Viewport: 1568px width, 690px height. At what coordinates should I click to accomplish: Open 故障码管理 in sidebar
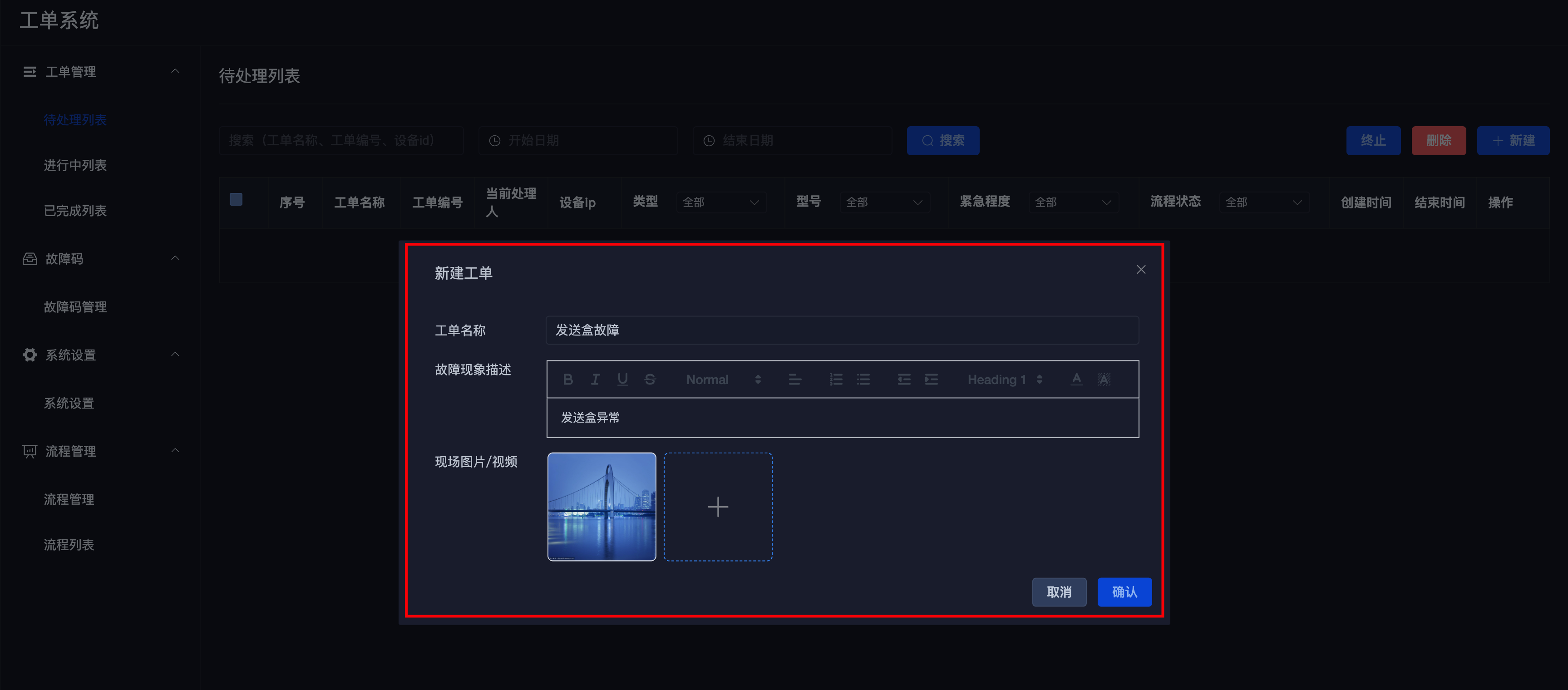pyautogui.click(x=75, y=307)
